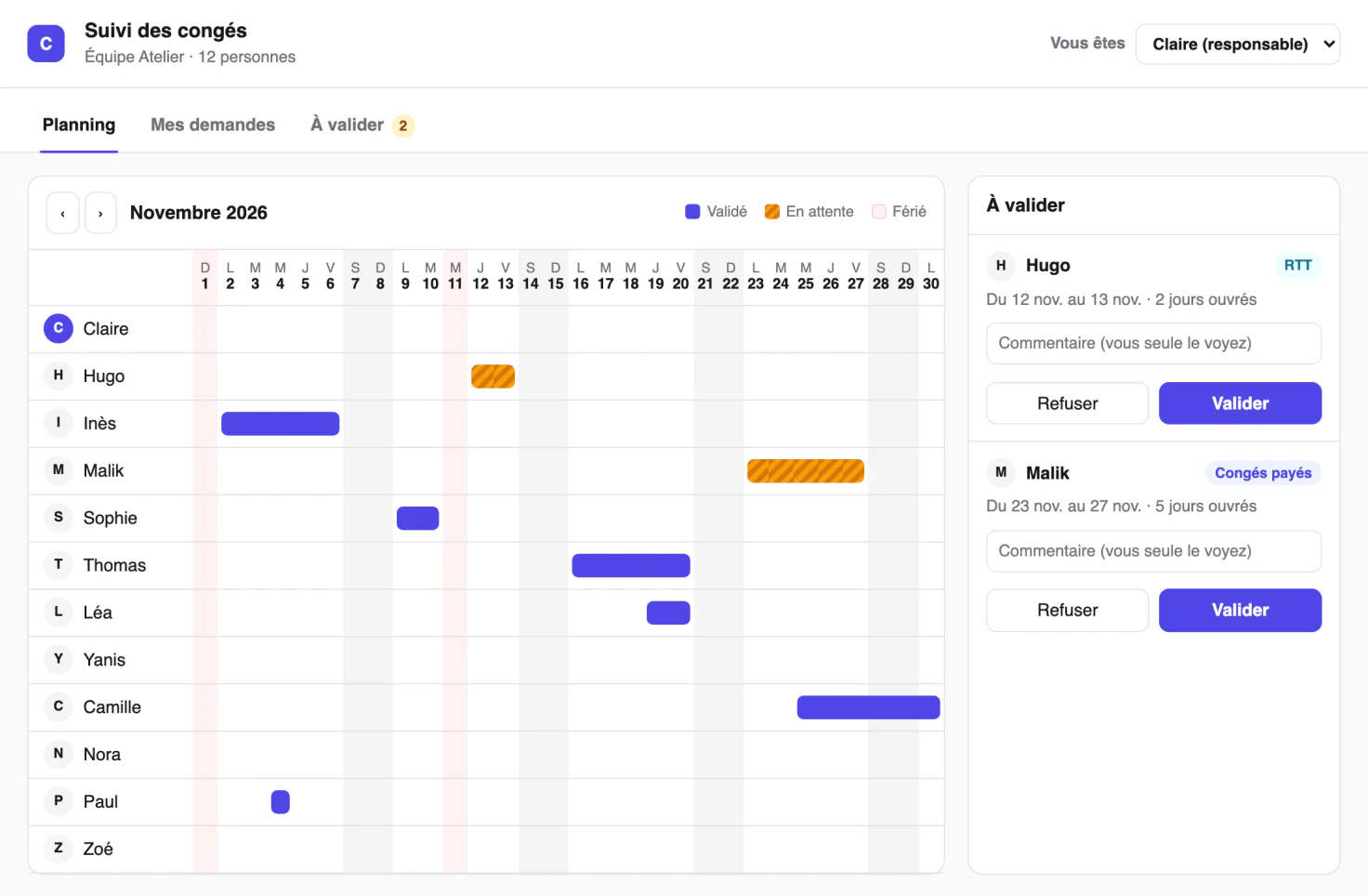Click Léa's avatar icon
1368x896 pixels.
click(x=59, y=613)
